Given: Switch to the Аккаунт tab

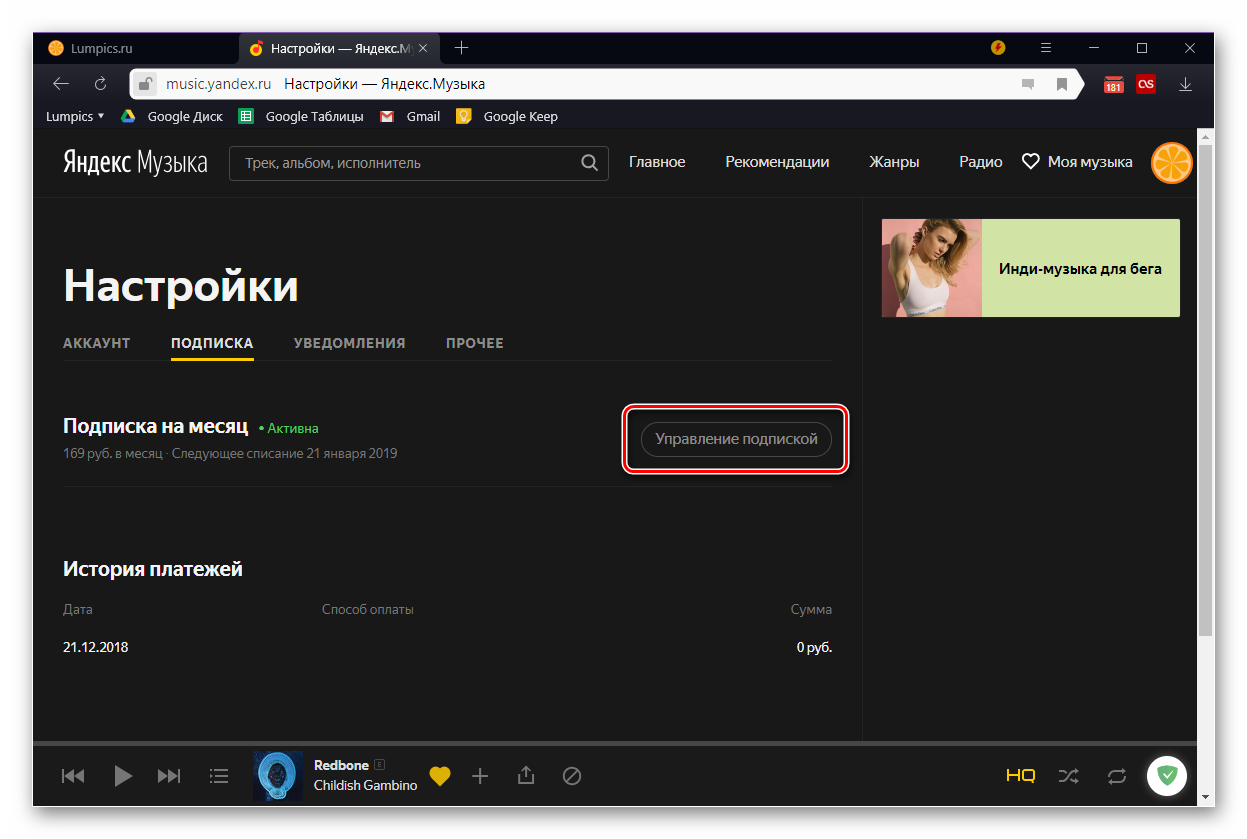Looking at the screenshot, I should click(97, 343).
